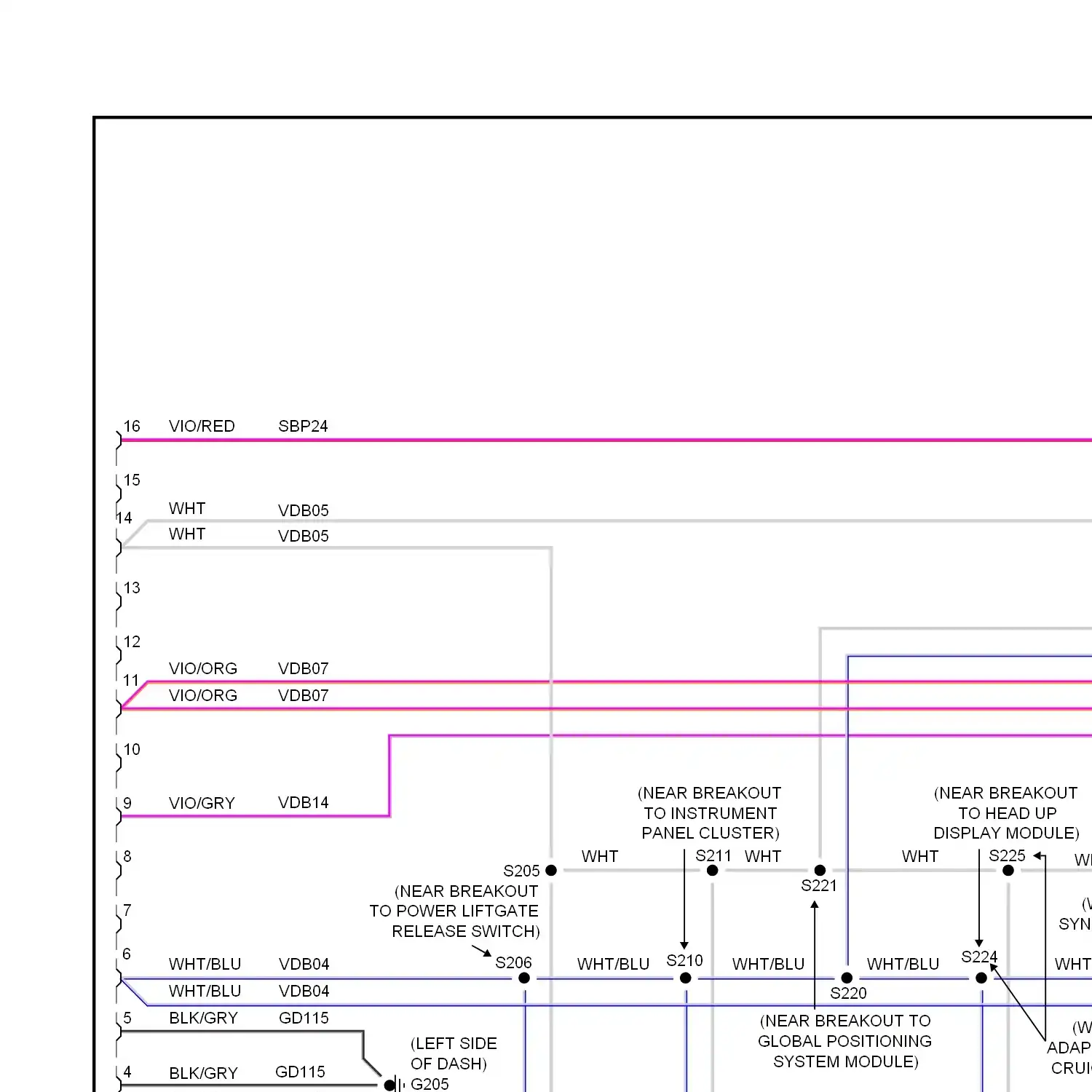Click WHT/BLU label between S206 and S210

tap(613, 964)
